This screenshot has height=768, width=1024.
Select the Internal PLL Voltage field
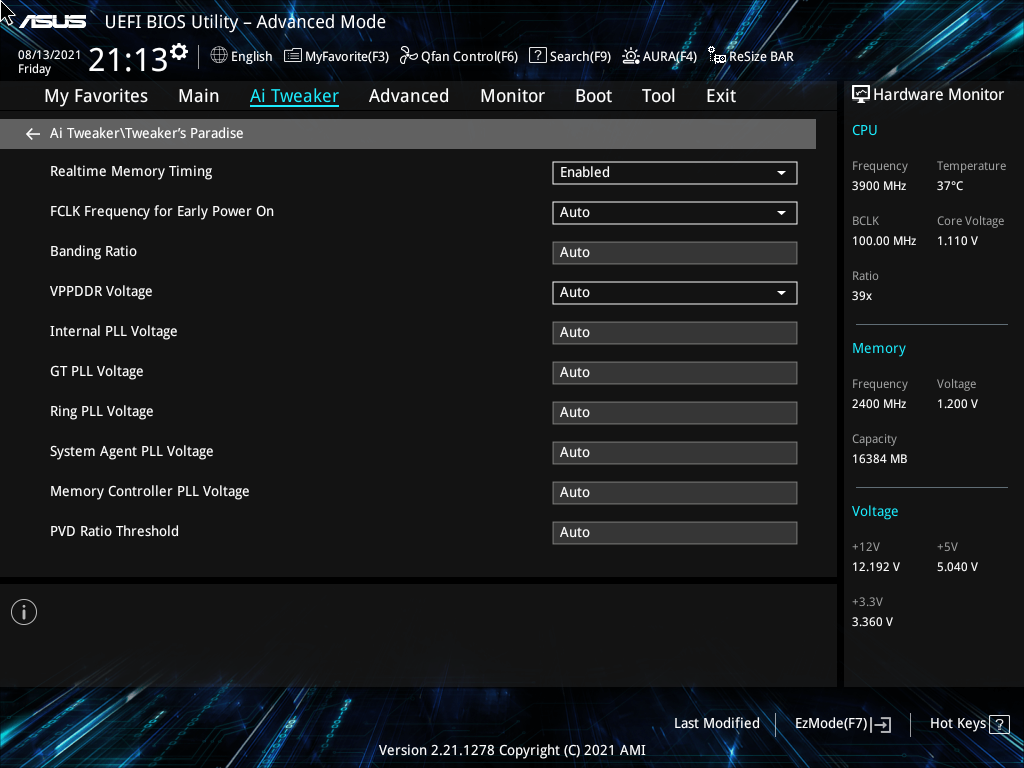tap(675, 332)
